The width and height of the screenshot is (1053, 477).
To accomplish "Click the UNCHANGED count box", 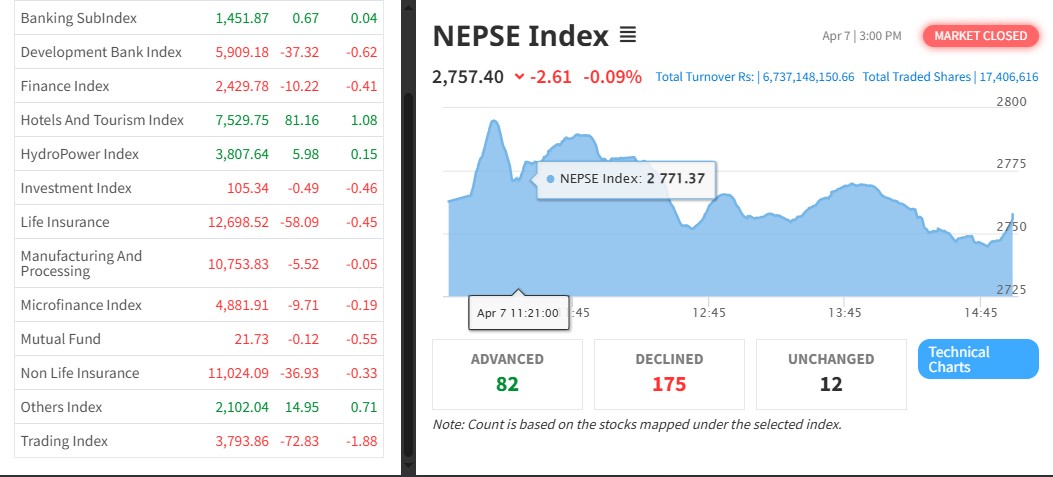I will (831, 373).
